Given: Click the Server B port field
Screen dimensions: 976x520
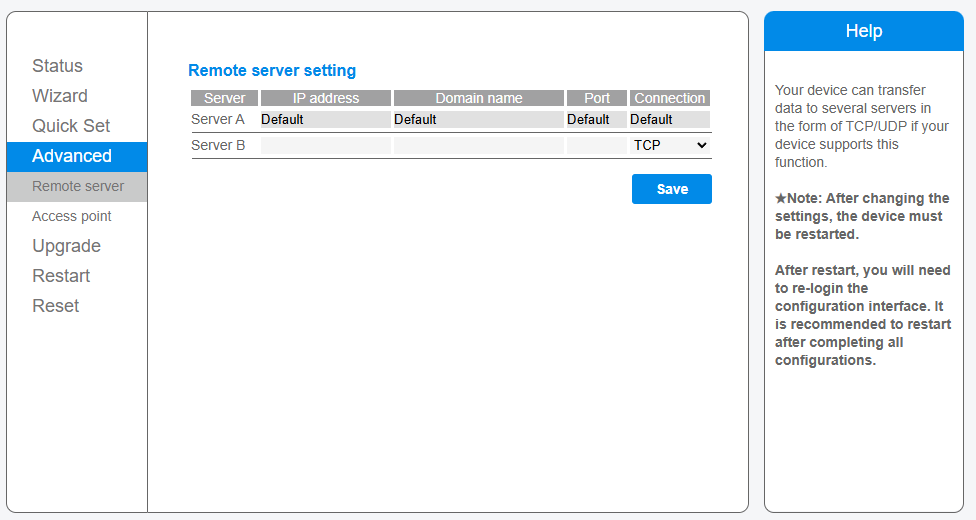Looking at the screenshot, I should [596, 146].
